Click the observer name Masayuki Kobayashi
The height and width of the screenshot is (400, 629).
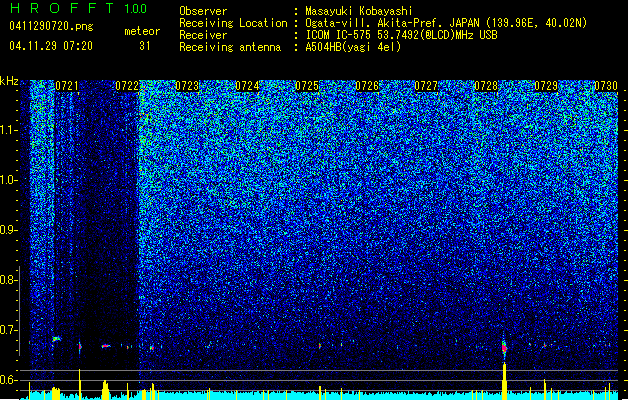tap(359, 11)
